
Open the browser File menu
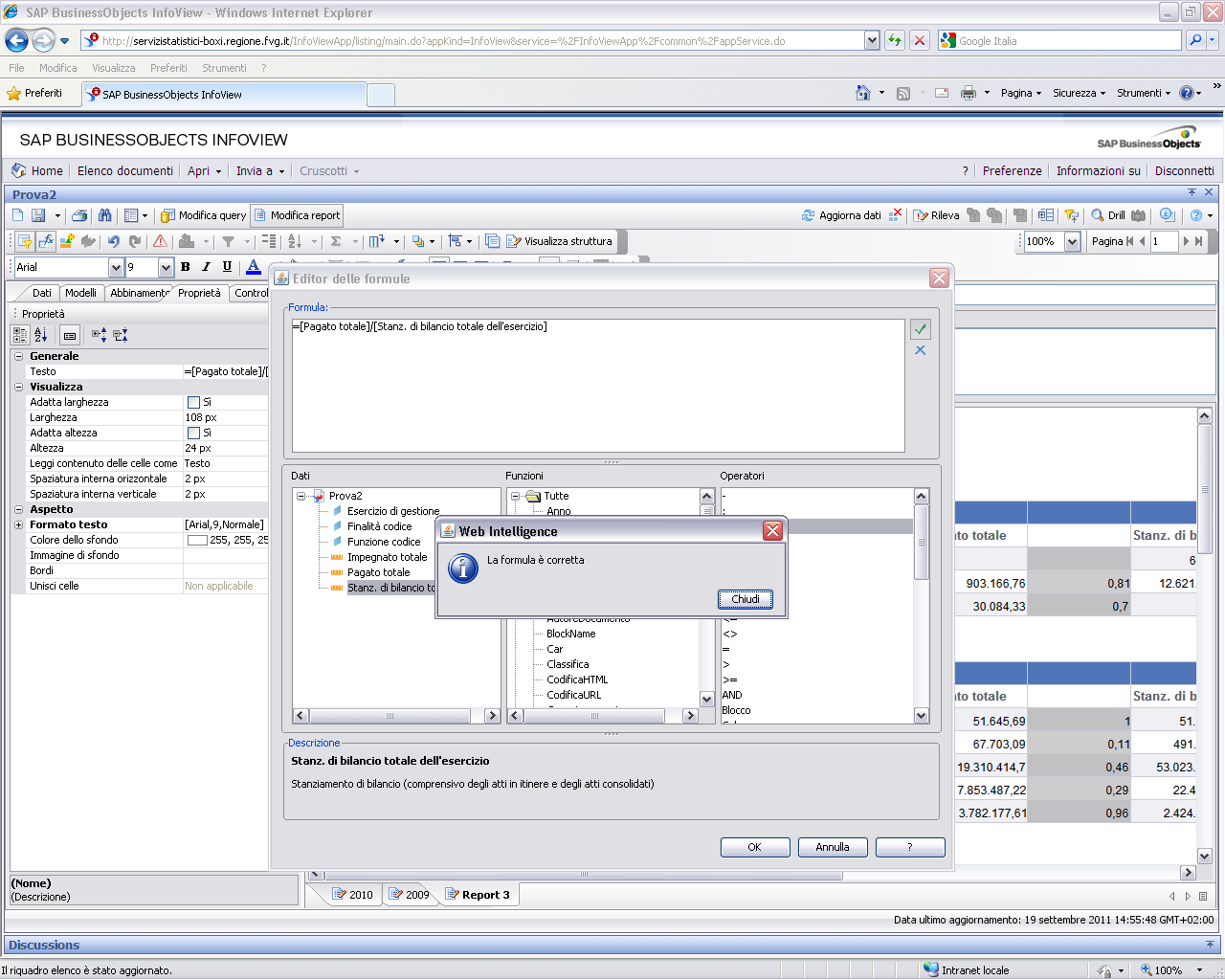tap(16, 68)
